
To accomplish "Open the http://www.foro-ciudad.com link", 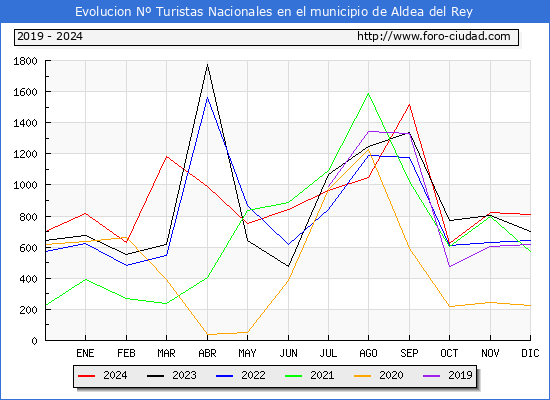I will coord(434,36).
